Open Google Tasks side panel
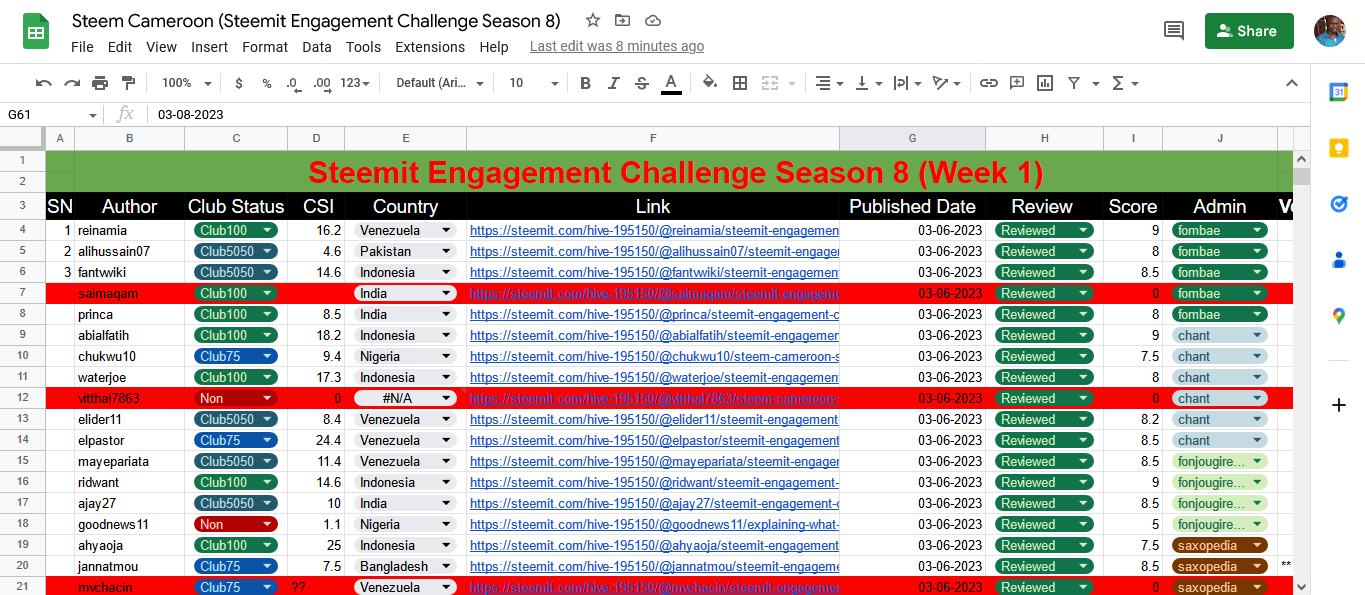 point(1339,204)
